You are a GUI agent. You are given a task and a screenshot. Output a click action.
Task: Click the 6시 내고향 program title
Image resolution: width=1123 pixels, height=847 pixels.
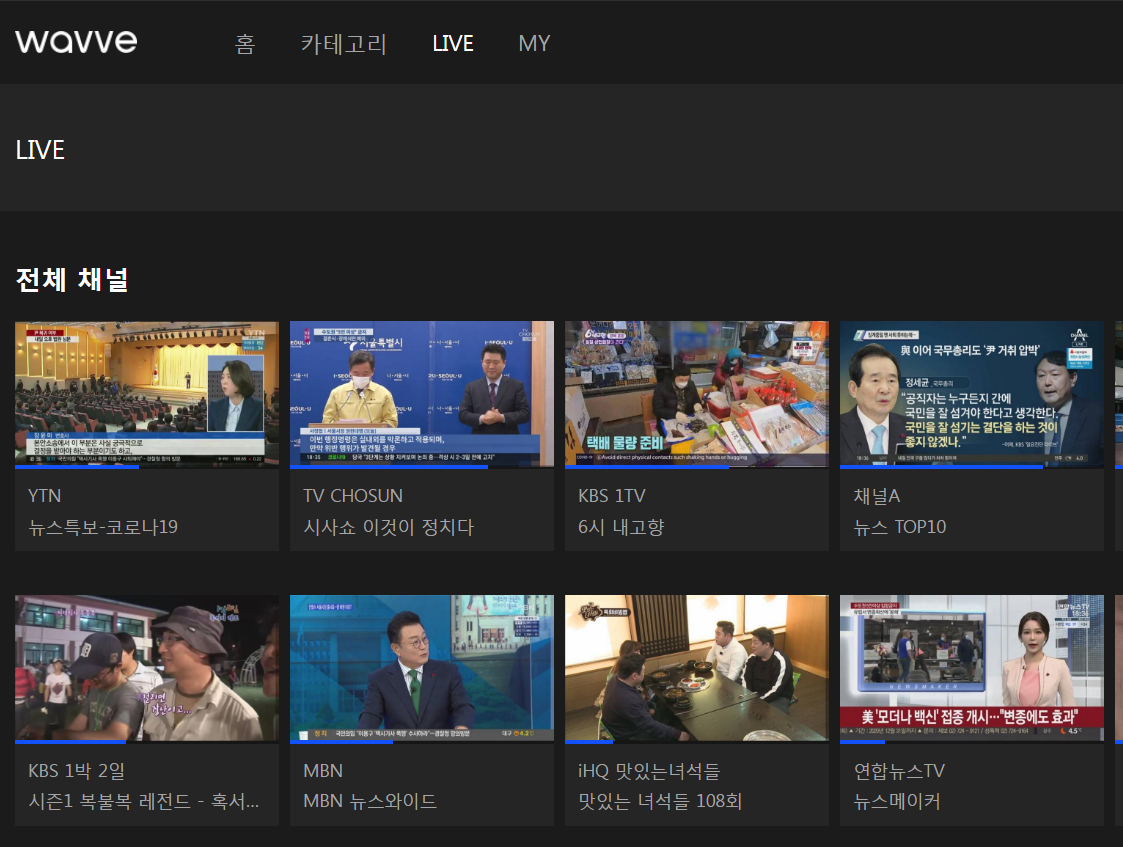point(621,527)
